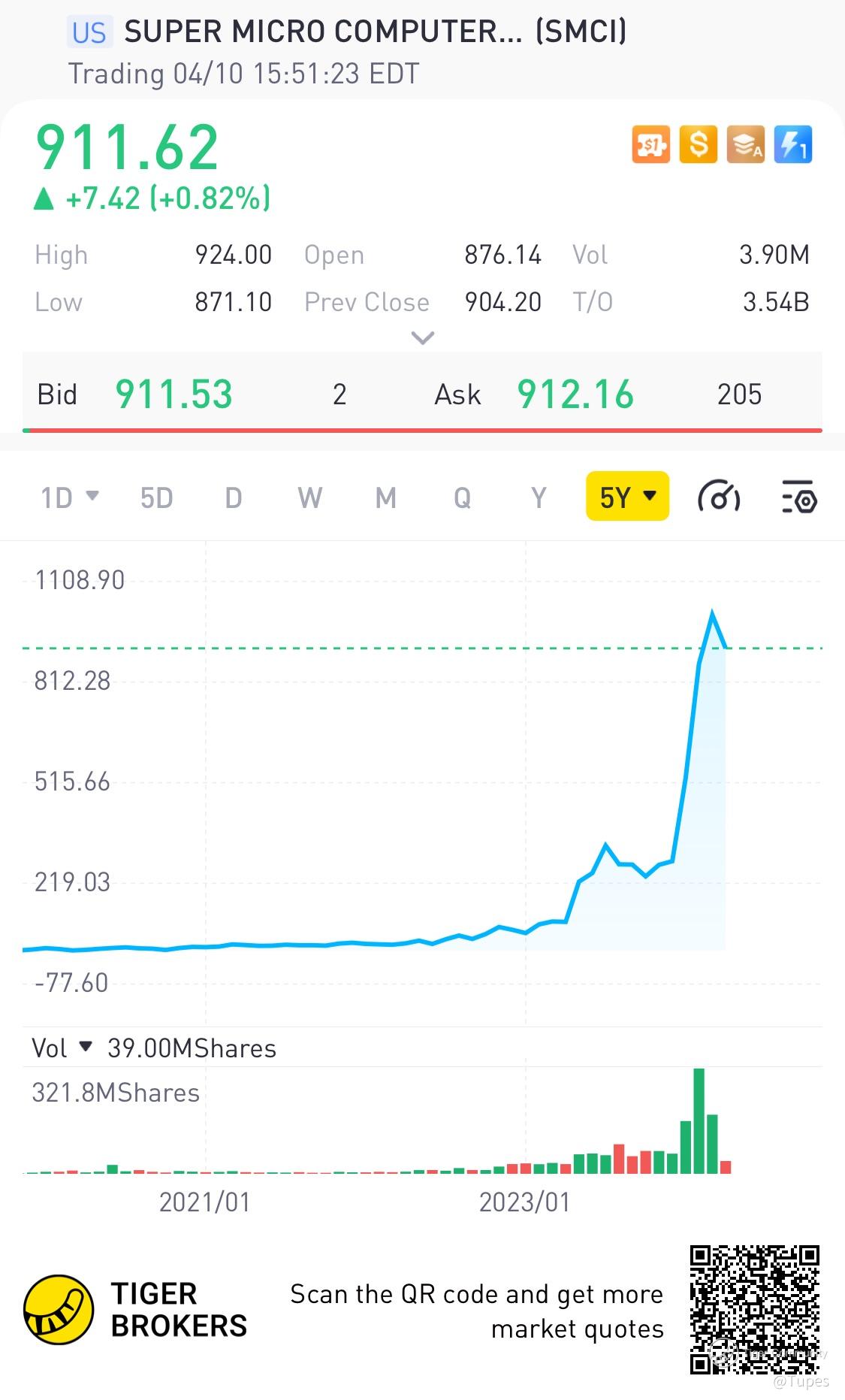Tap the orange $1 puzzle badge icon

click(x=650, y=144)
